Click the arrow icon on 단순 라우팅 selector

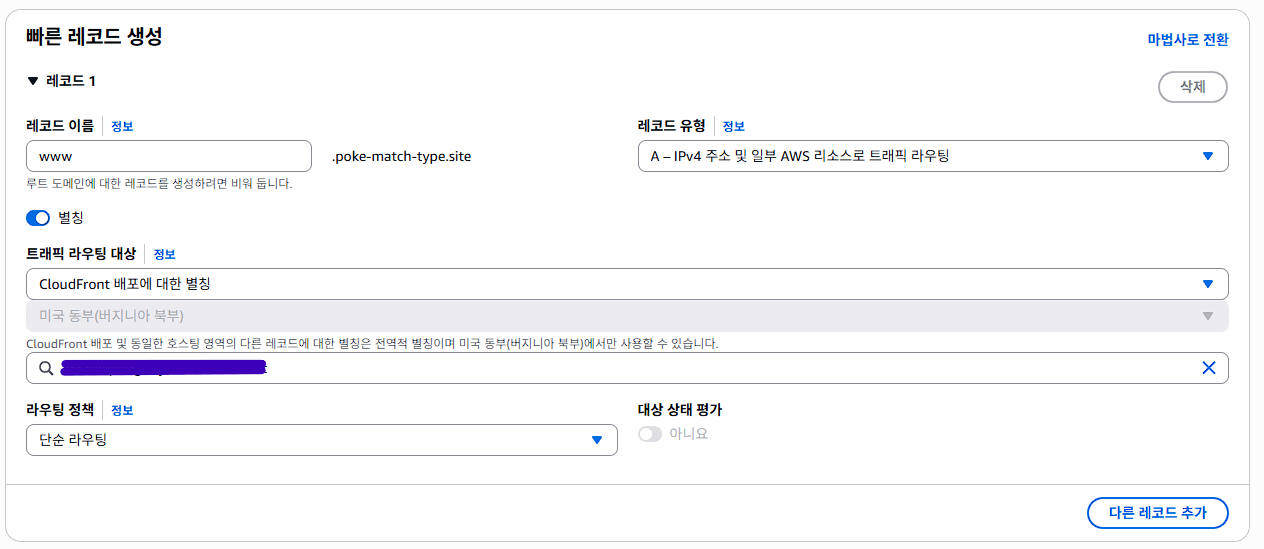point(597,440)
